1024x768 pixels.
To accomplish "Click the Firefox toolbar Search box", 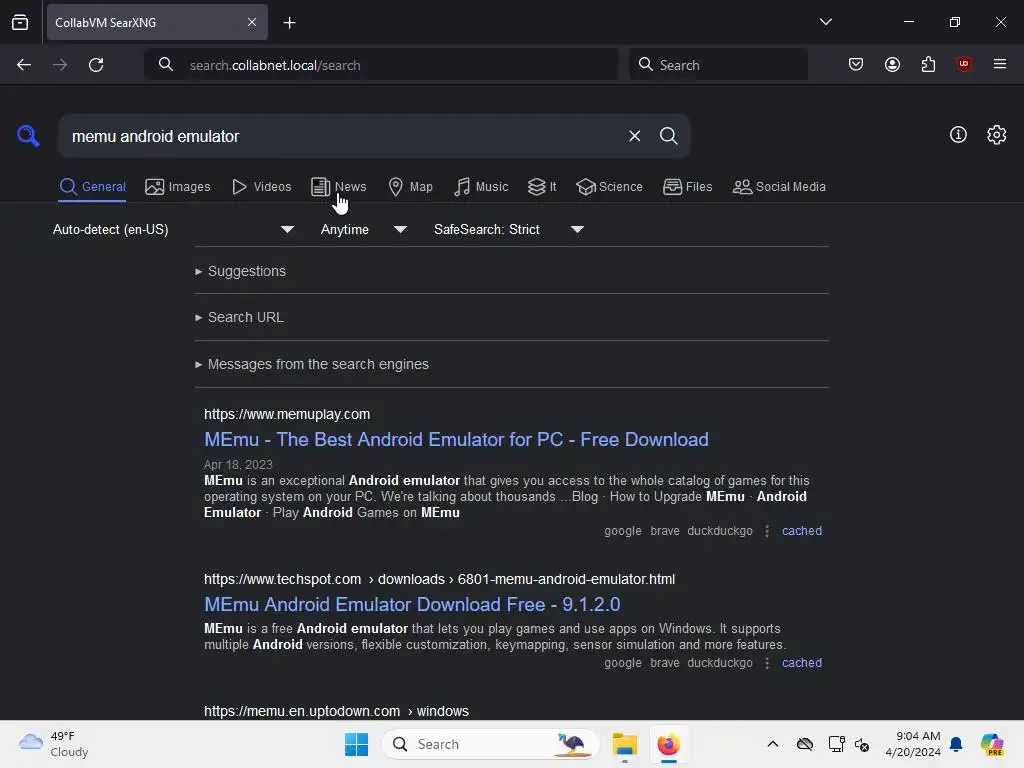I will (718, 65).
